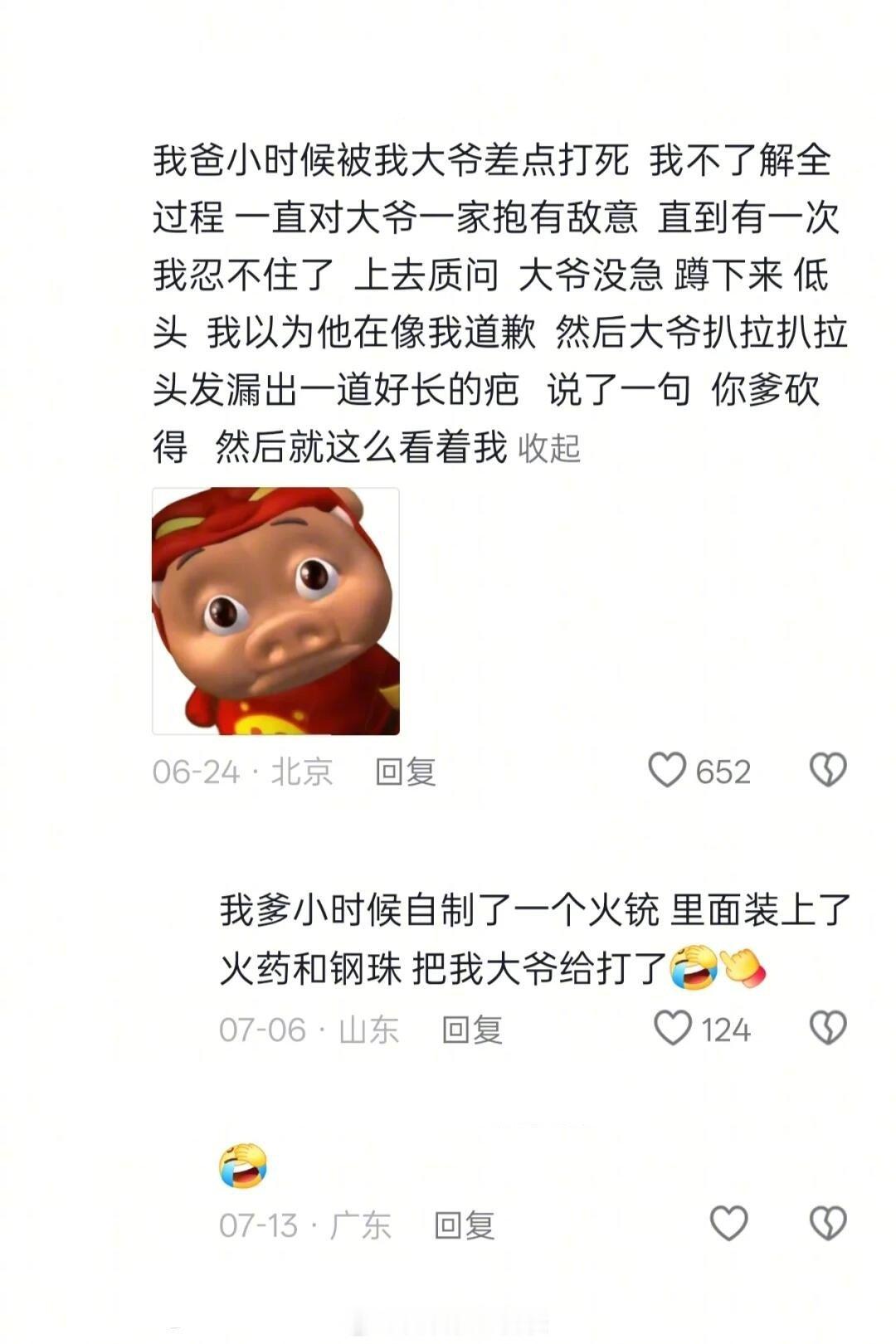Tap the laughing emoji in the Guangdong comment
Screen dimensions: 896x1344
point(243,1166)
